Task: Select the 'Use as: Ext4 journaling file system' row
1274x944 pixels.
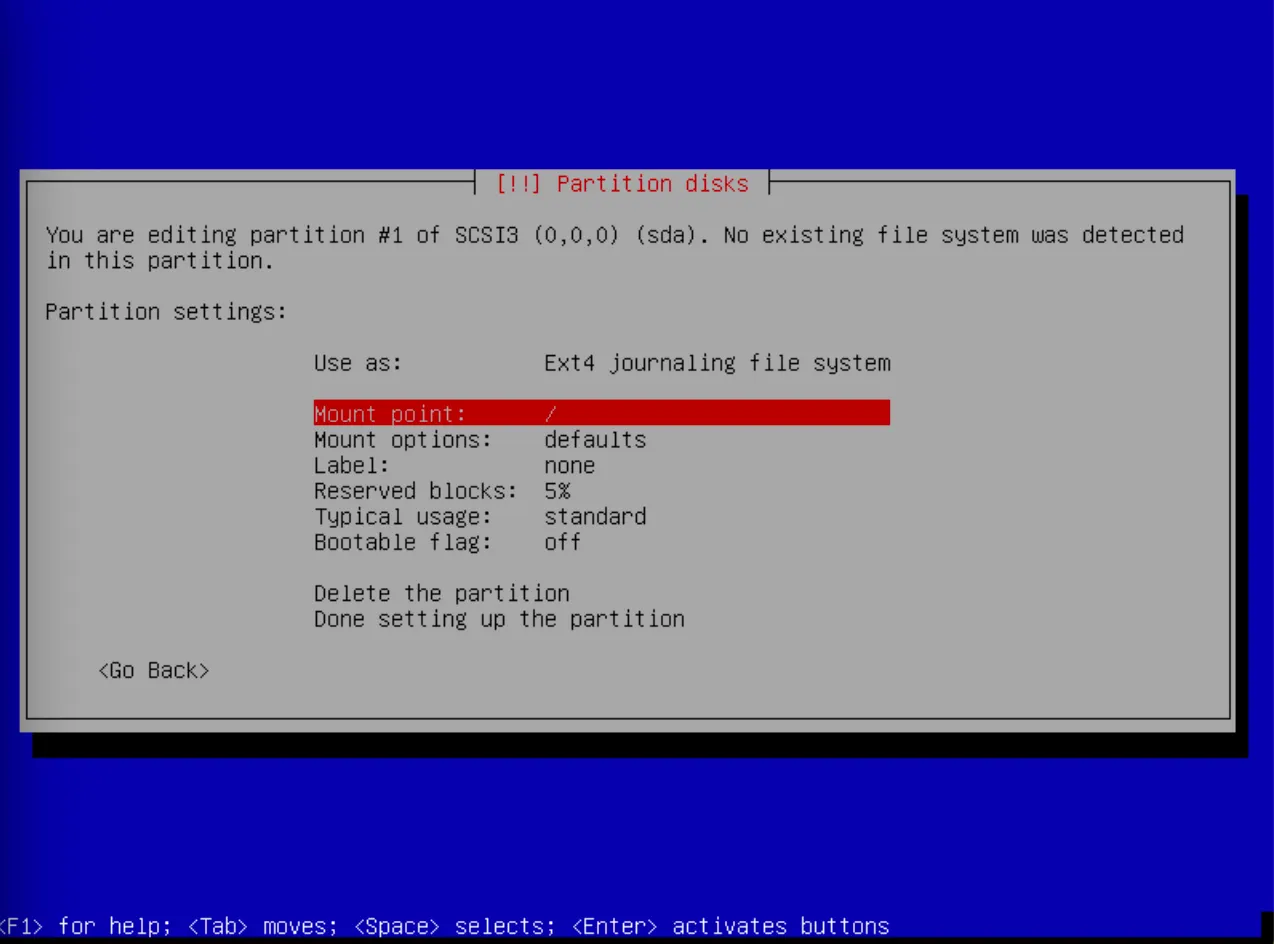Action: tap(602, 363)
